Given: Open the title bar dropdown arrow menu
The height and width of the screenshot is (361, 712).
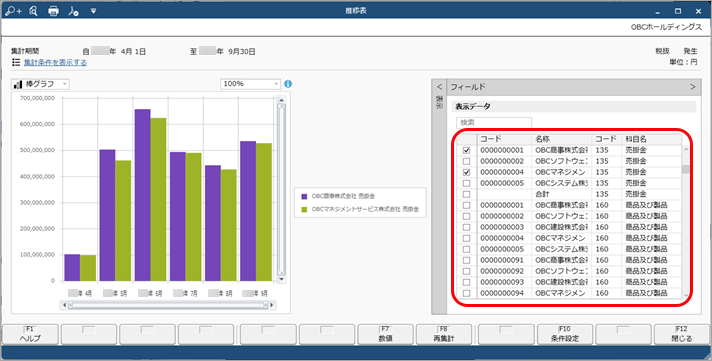Looking at the screenshot, I should 93,11.
